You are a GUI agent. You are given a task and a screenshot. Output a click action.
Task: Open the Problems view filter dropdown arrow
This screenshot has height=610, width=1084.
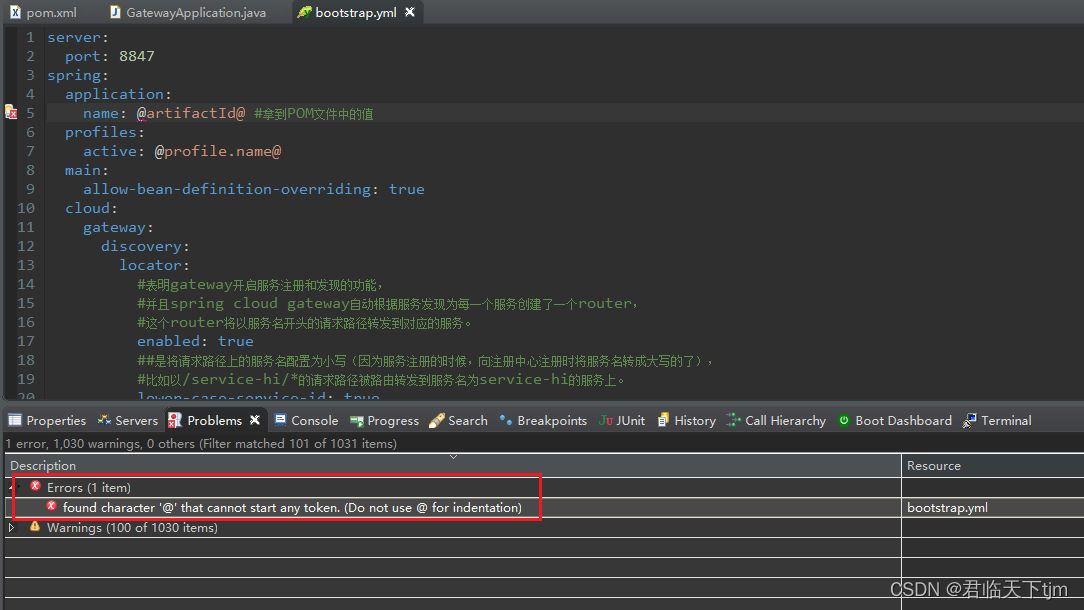click(453, 456)
